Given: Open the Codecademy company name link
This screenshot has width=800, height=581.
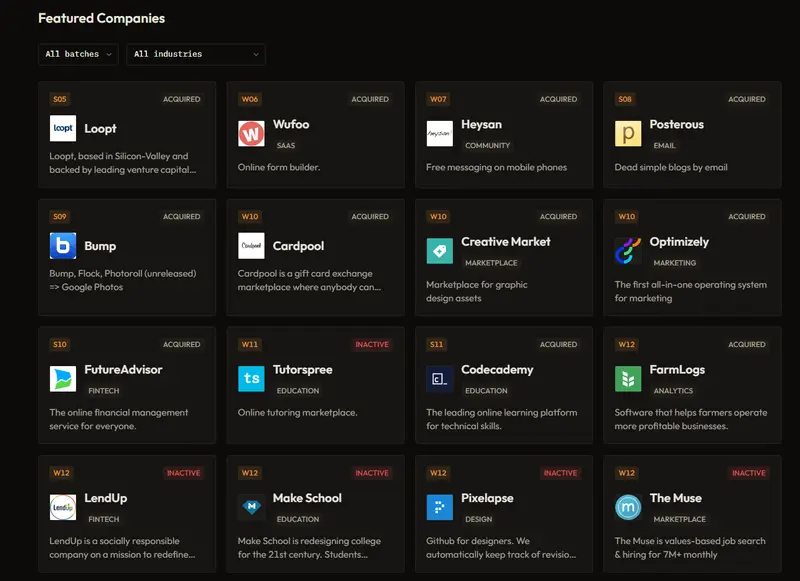Looking at the screenshot, I should 497,369.
